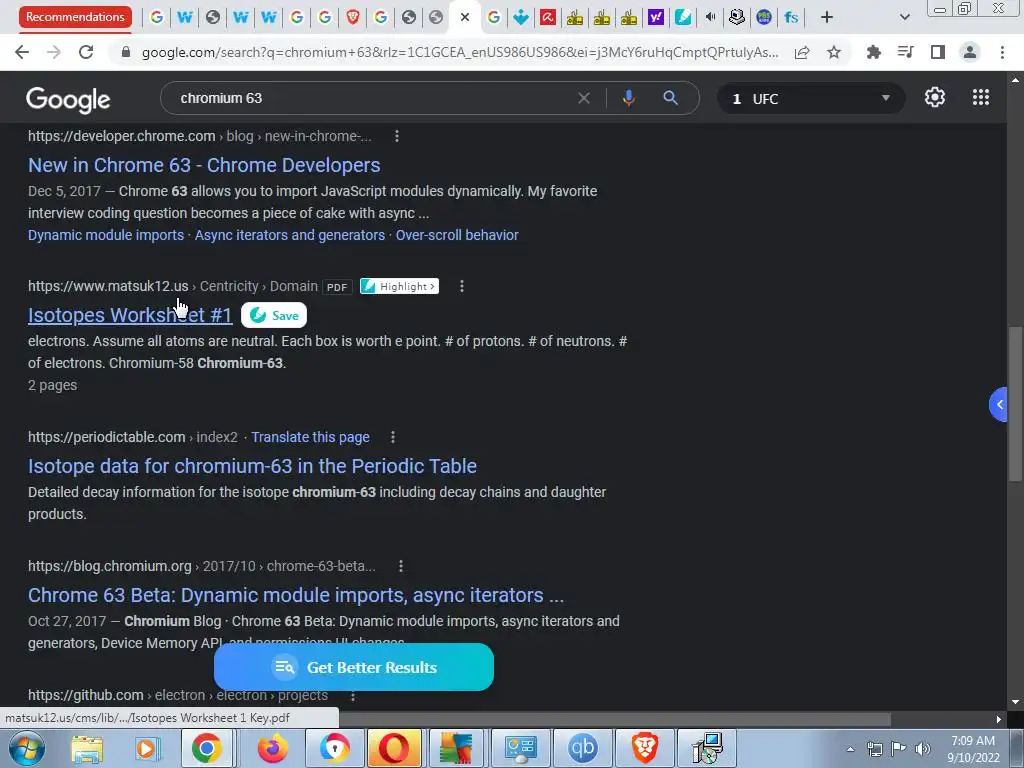This screenshot has height=768, width=1024.
Task: Save the Isotopes Worksheet result
Action: click(x=274, y=315)
